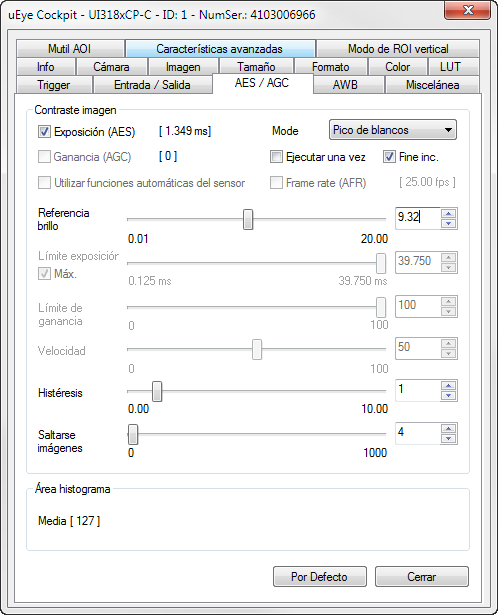Viewport: 498px width, 615px height.
Task: Click the Velocidad slider handle
Action: pos(257,349)
